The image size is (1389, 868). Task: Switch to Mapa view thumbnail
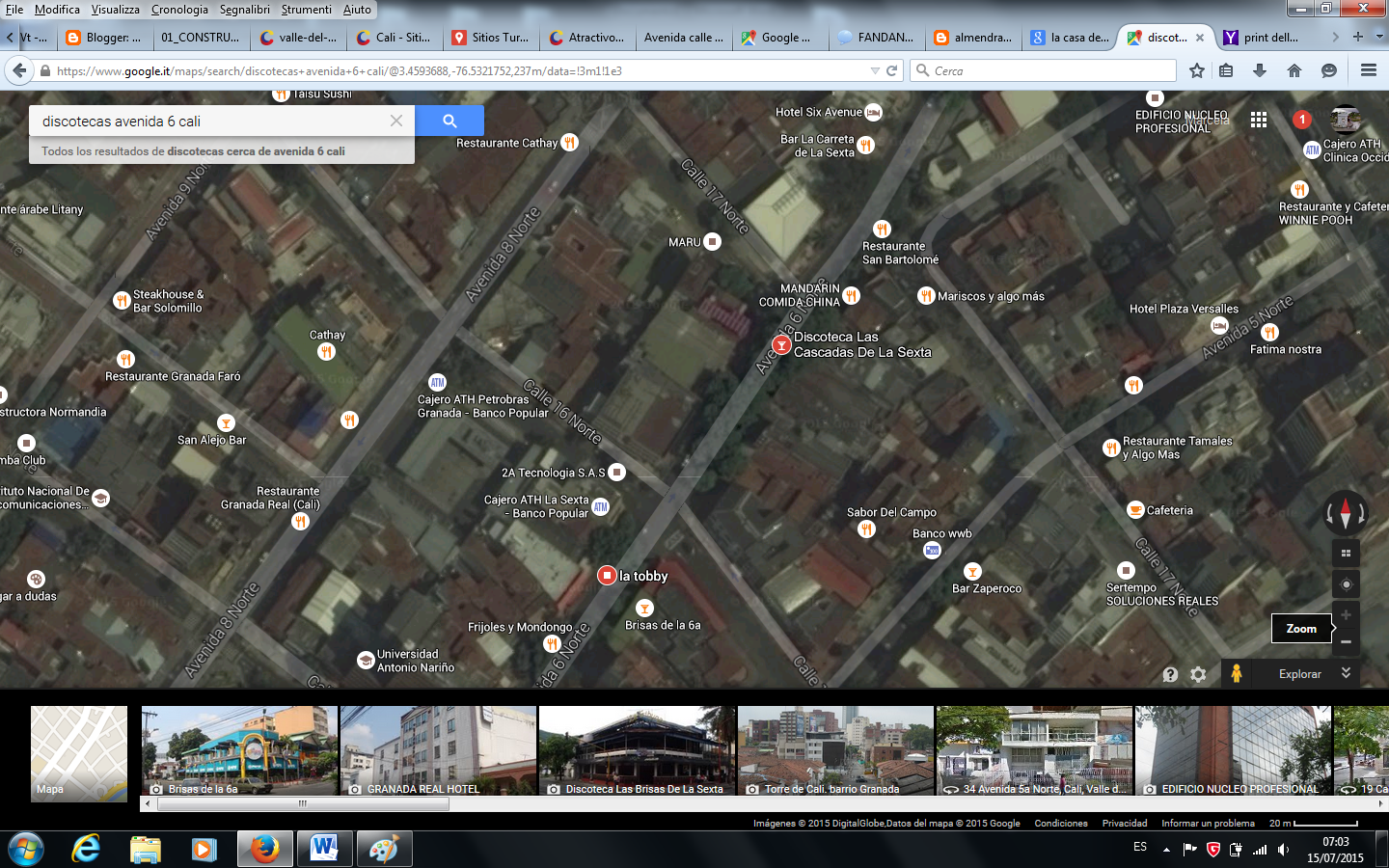tap(79, 752)
